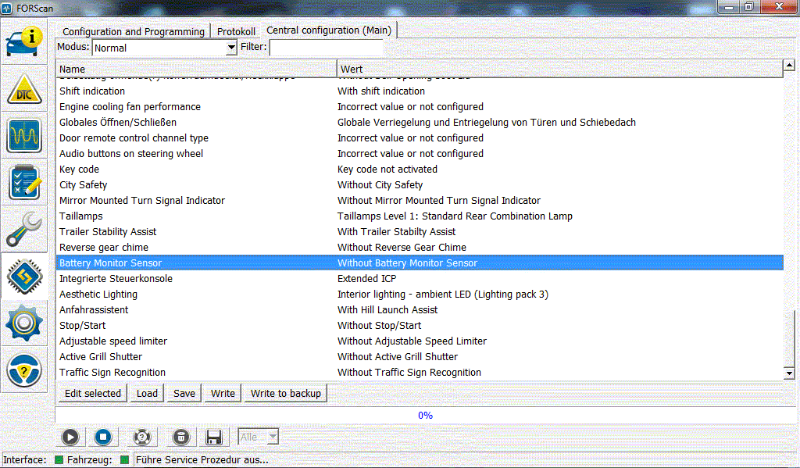Click the Write button
The image size is (800, 468).
pos(223,393)
